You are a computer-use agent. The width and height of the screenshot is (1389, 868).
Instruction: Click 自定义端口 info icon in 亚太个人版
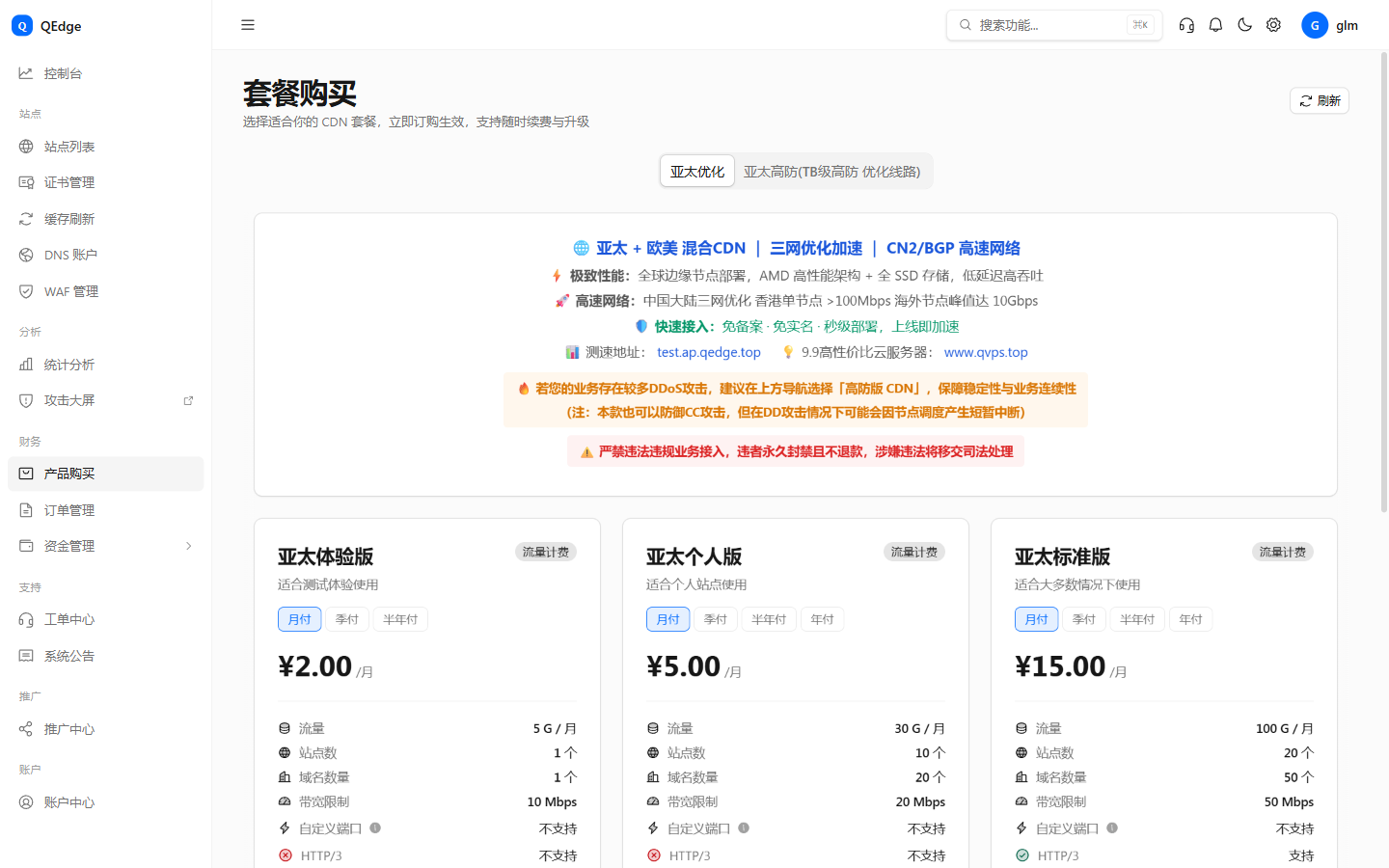click(x=744, y=827)
